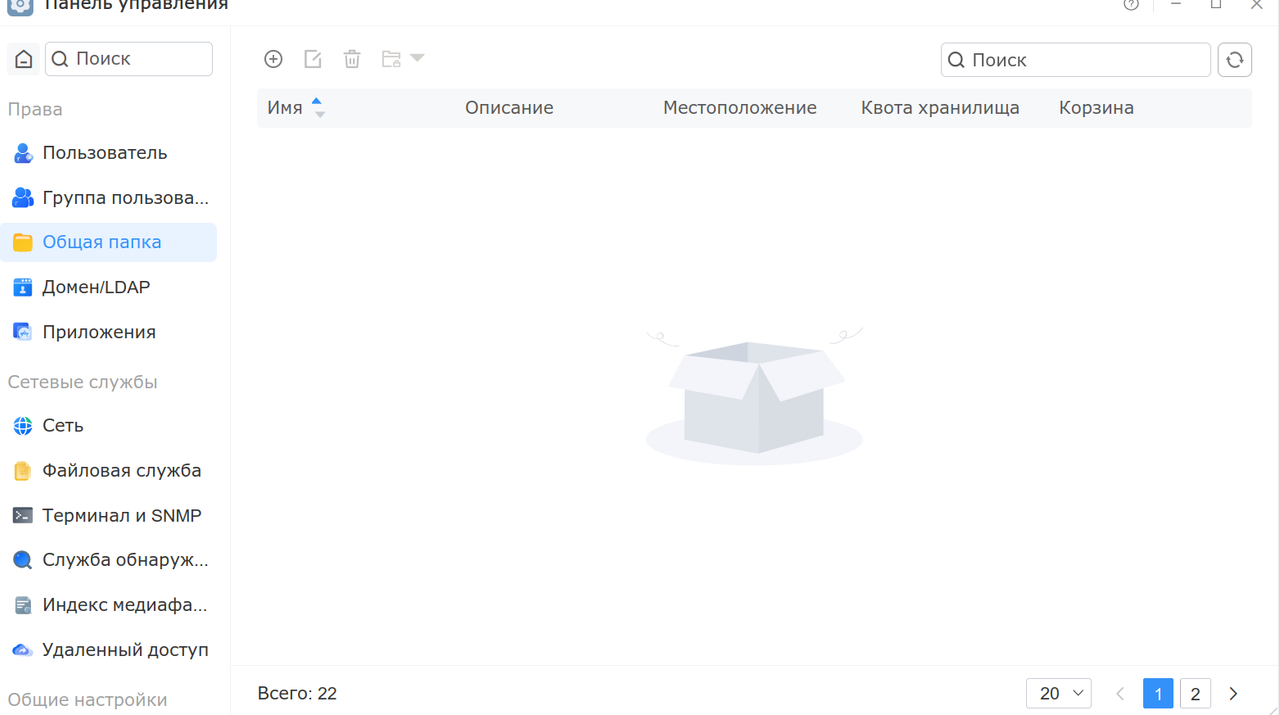Open Домен/LDAP settings
The width and height of the screenshot is (1279, 715).
(108, 287)
